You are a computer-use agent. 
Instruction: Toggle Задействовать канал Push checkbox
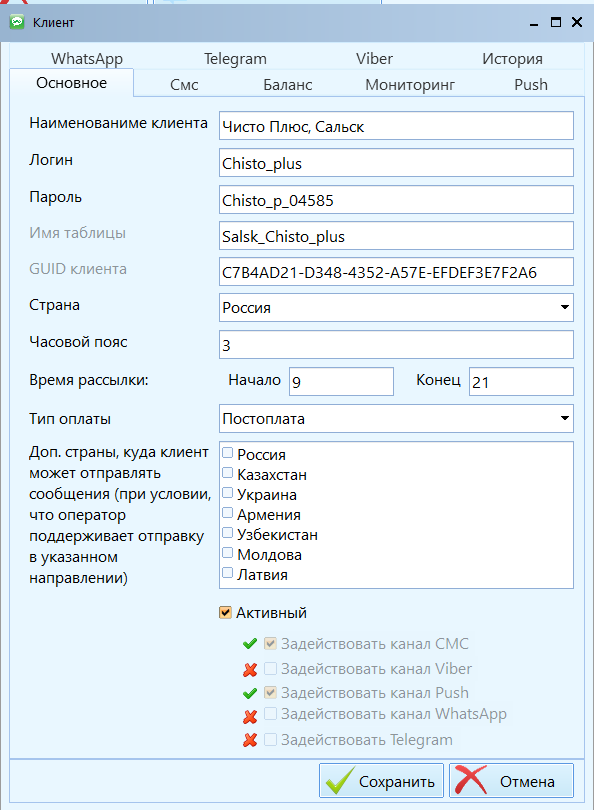270,692
